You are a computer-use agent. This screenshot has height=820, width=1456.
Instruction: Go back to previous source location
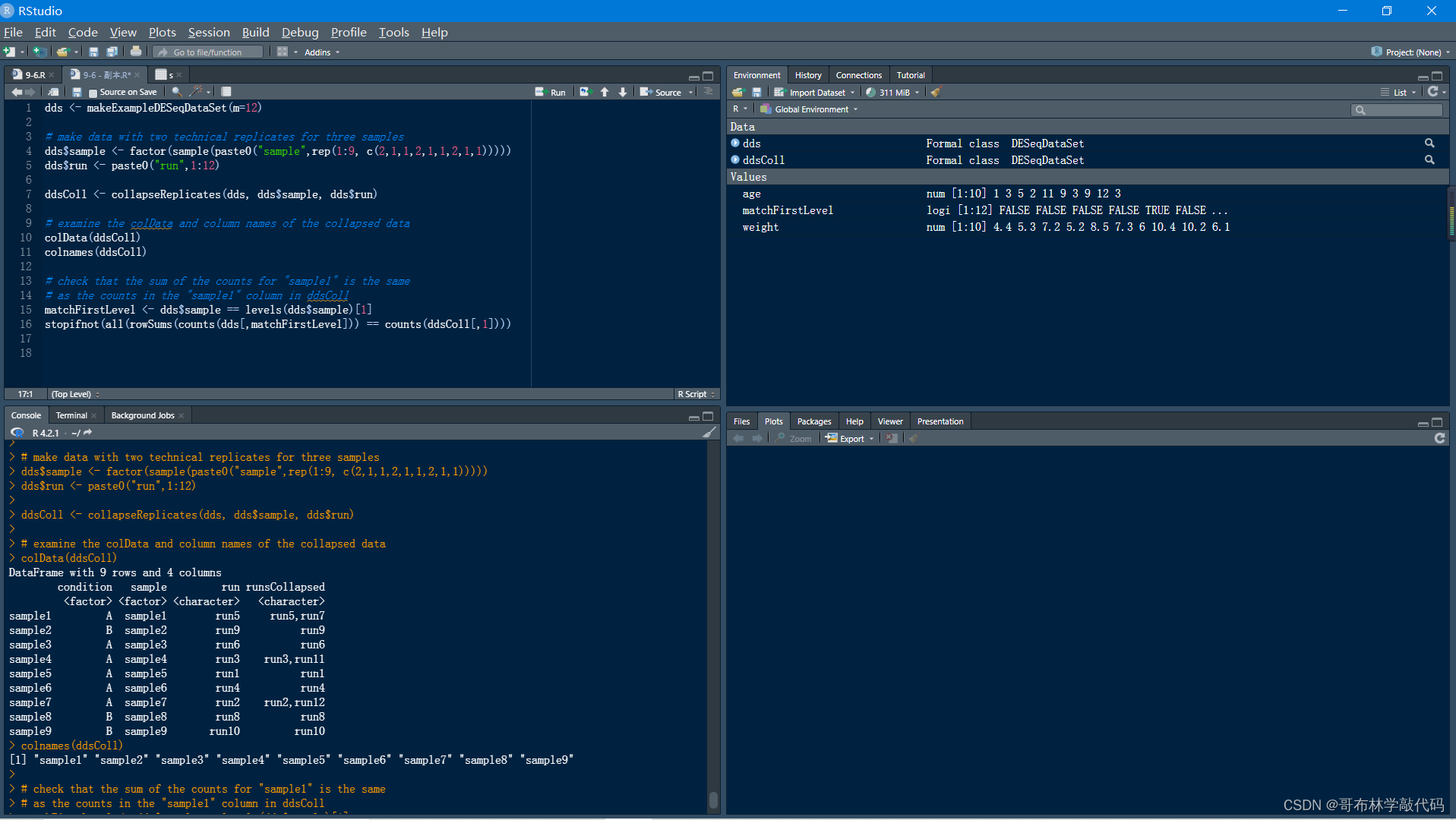coord(17,92)
